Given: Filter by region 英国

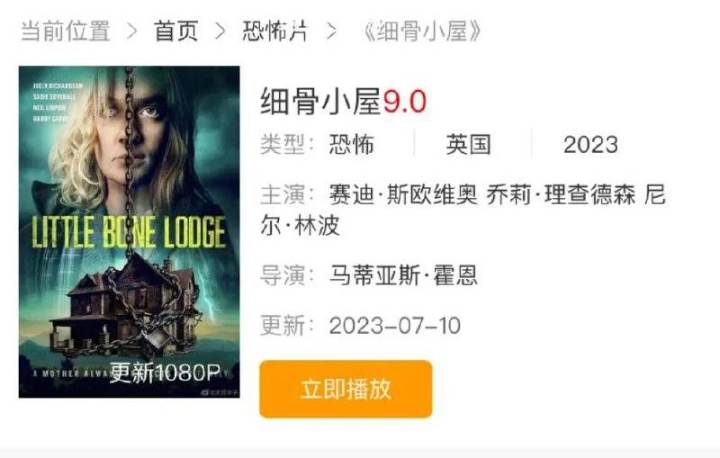Looking at the screenshot, I should (x=468, y=144).
